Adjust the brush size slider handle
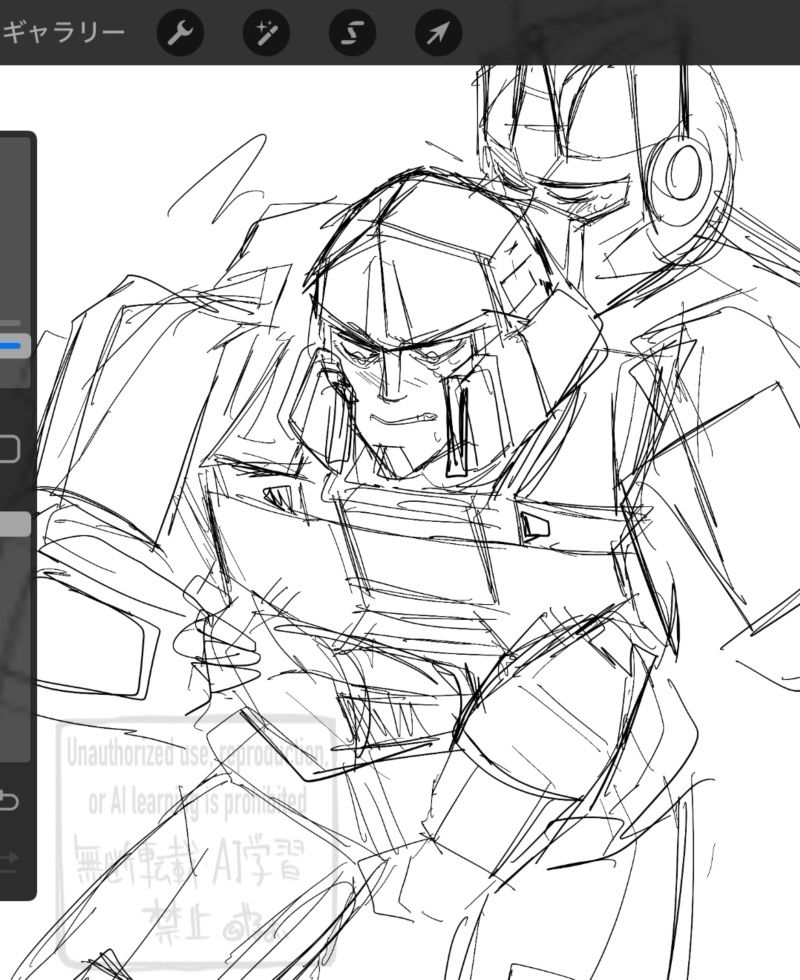Image resolution: width=800 pixels, height=980 pixels. 14,346
